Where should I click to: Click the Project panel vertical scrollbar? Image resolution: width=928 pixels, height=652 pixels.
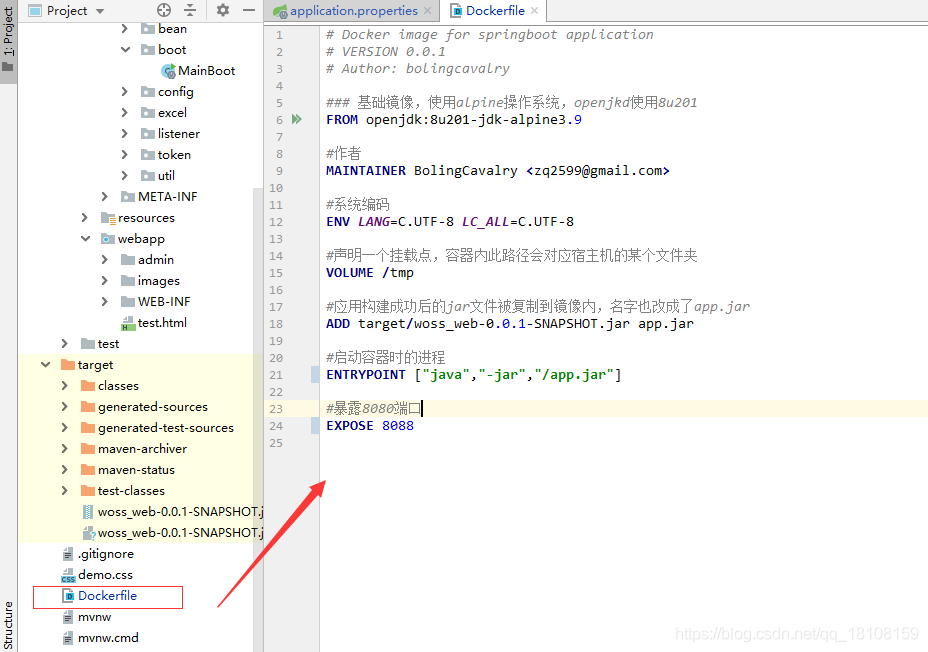point(258,419)
